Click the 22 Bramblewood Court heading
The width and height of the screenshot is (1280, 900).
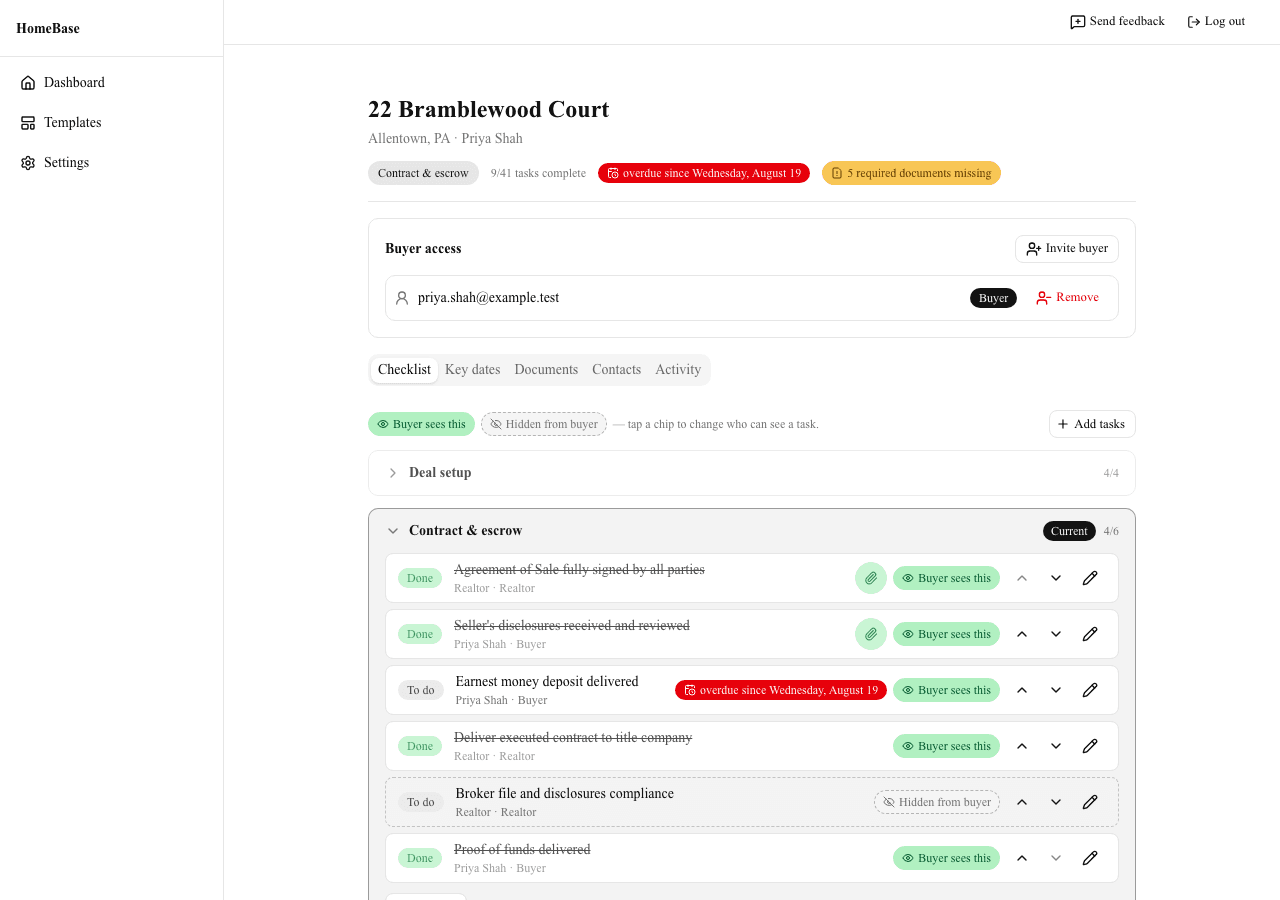[488, 109]
